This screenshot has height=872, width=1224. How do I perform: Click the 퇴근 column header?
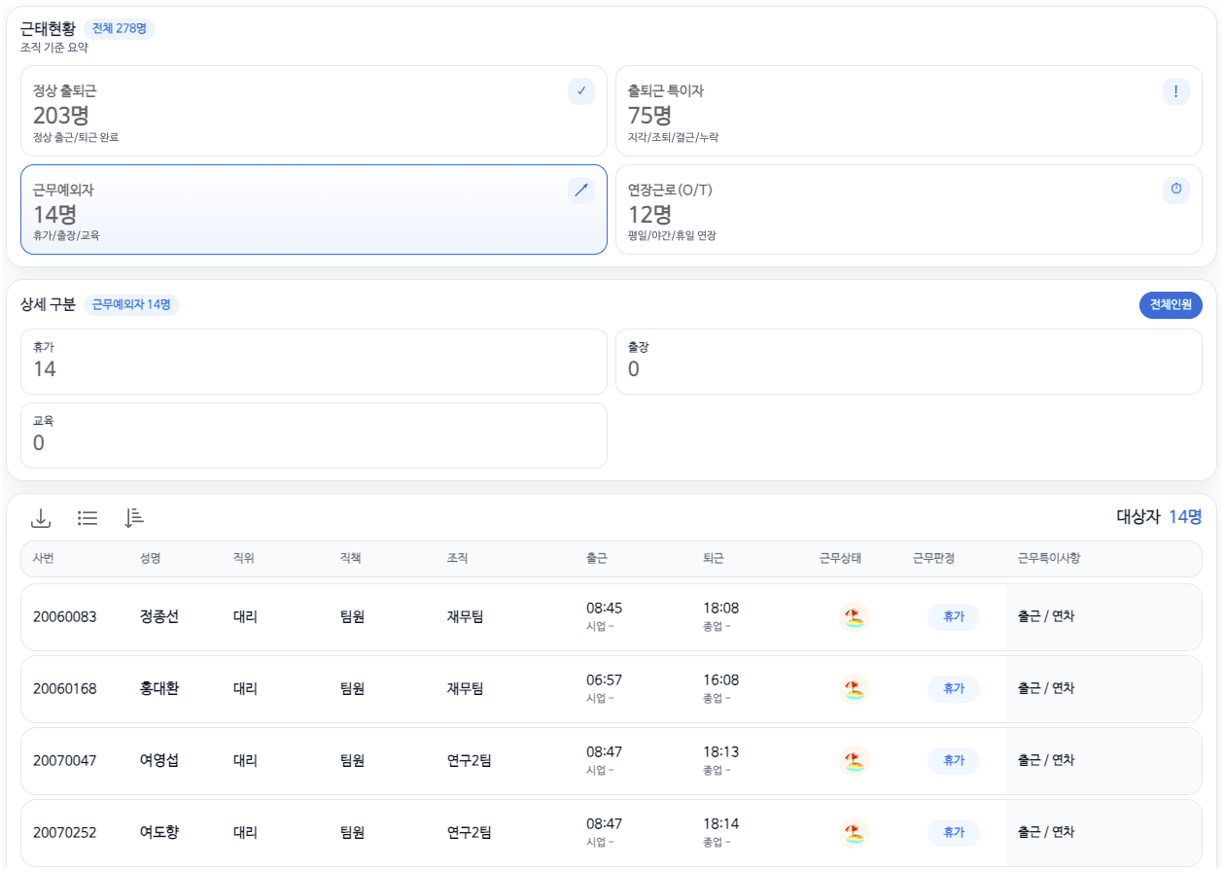tap(714, 559)
